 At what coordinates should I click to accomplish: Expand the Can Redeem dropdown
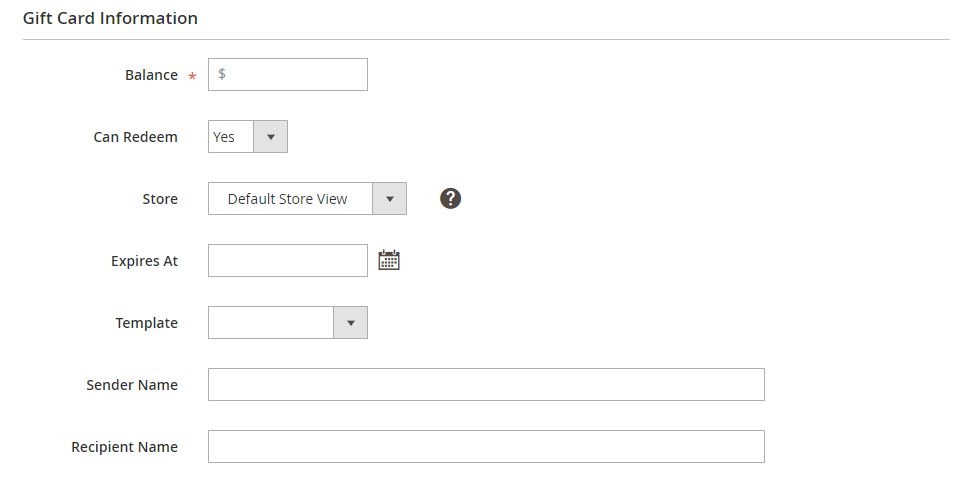270,137
